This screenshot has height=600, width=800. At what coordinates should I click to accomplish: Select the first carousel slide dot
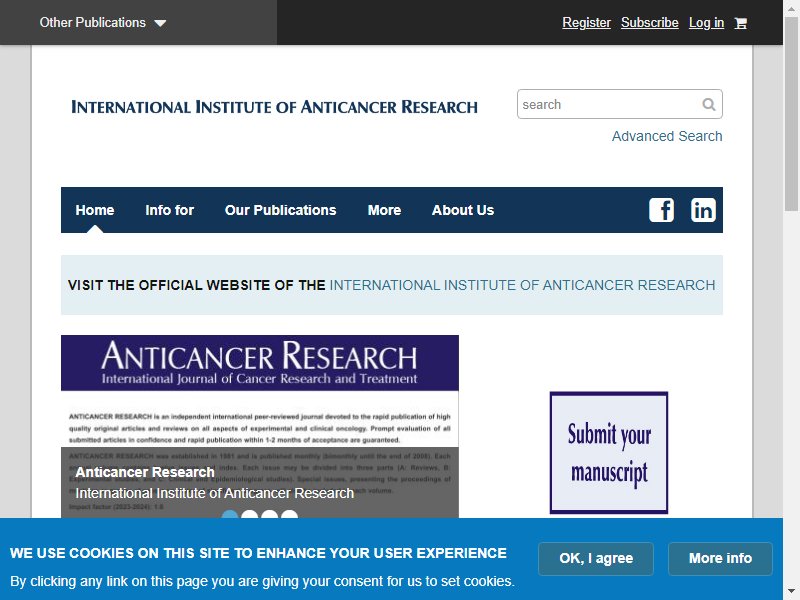[230, 514]
